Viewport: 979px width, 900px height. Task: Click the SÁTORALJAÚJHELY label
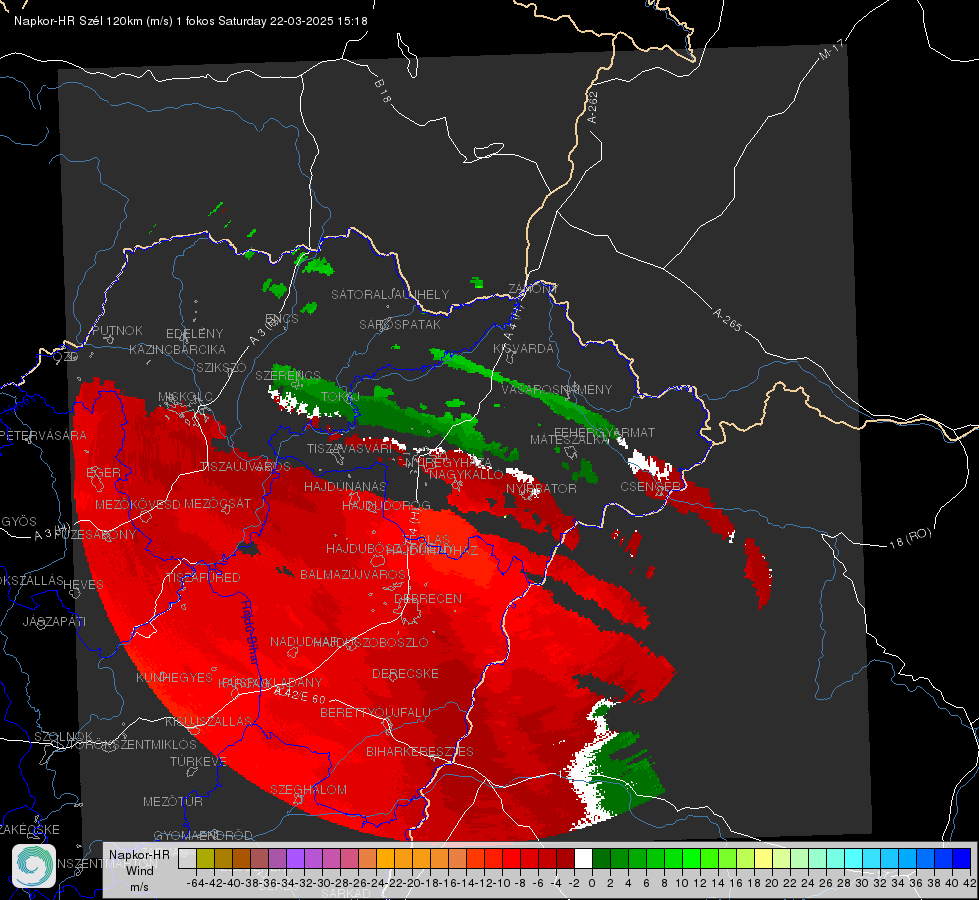click(x=390, y=294)
